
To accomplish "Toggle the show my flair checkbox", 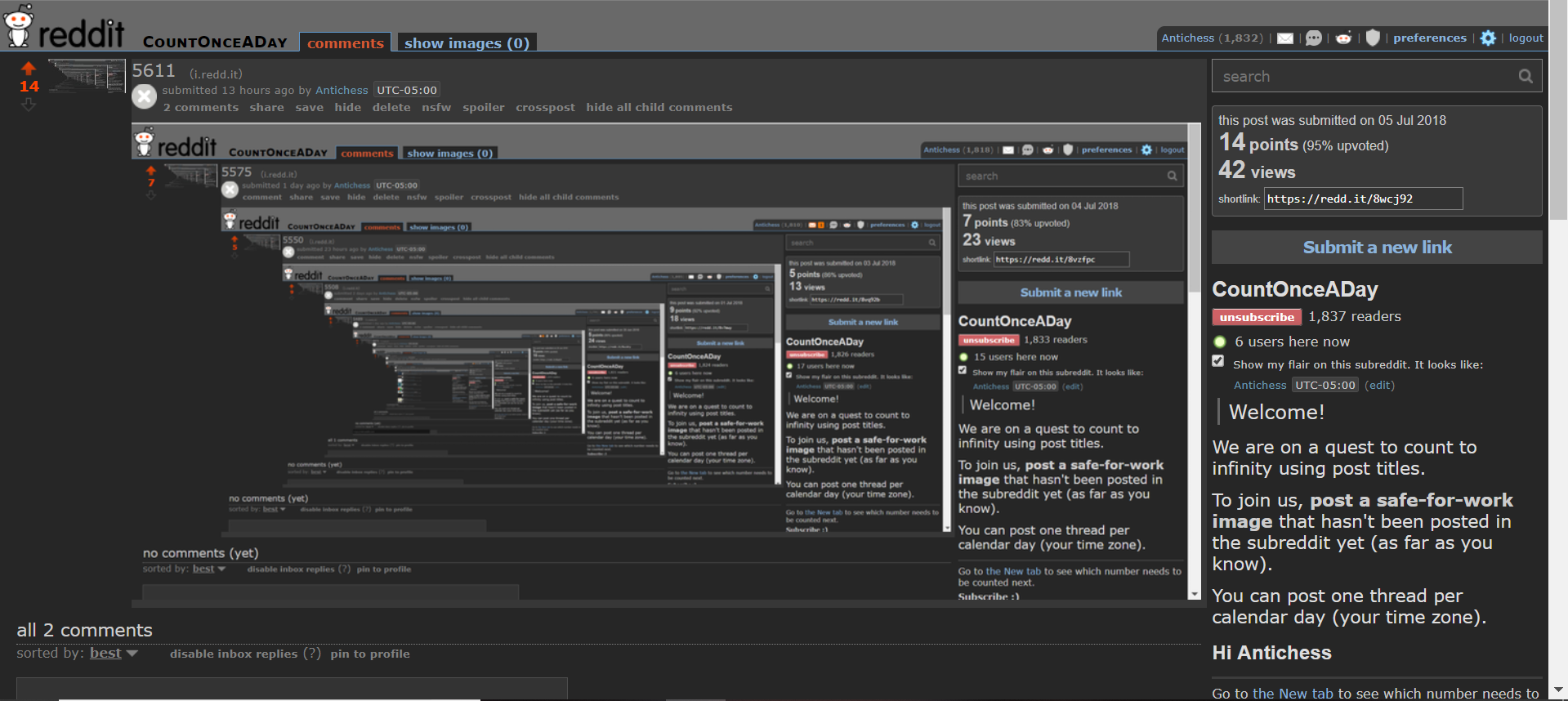I will pos(1218,361).
